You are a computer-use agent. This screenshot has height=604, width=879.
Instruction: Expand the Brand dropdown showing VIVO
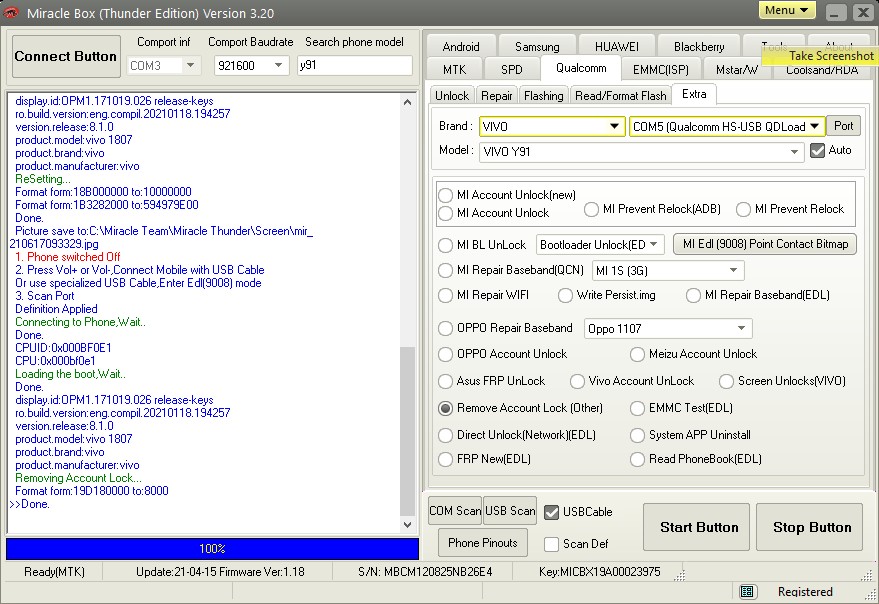tap(615, 127)
